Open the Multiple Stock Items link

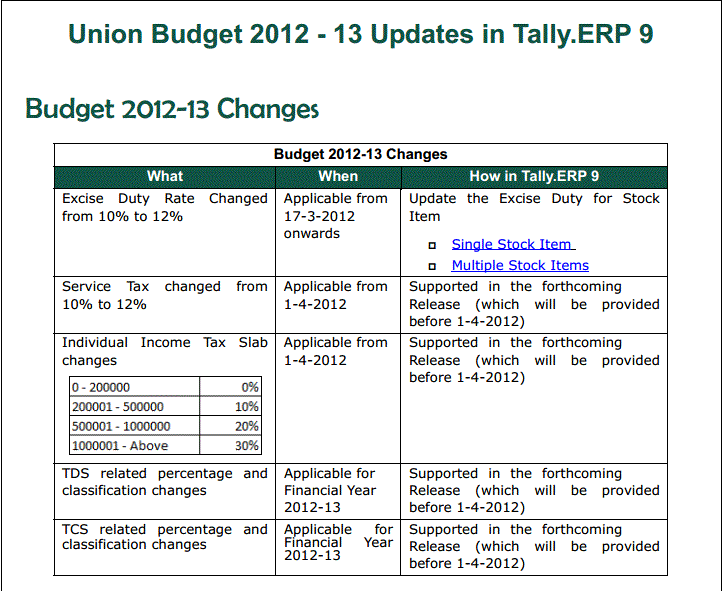(520, 265)
